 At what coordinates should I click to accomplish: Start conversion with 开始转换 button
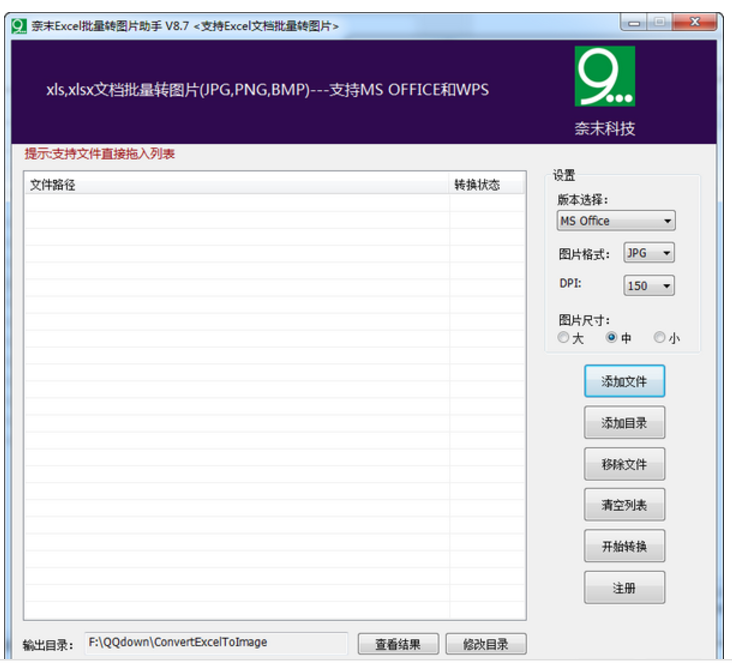(624, 546)
